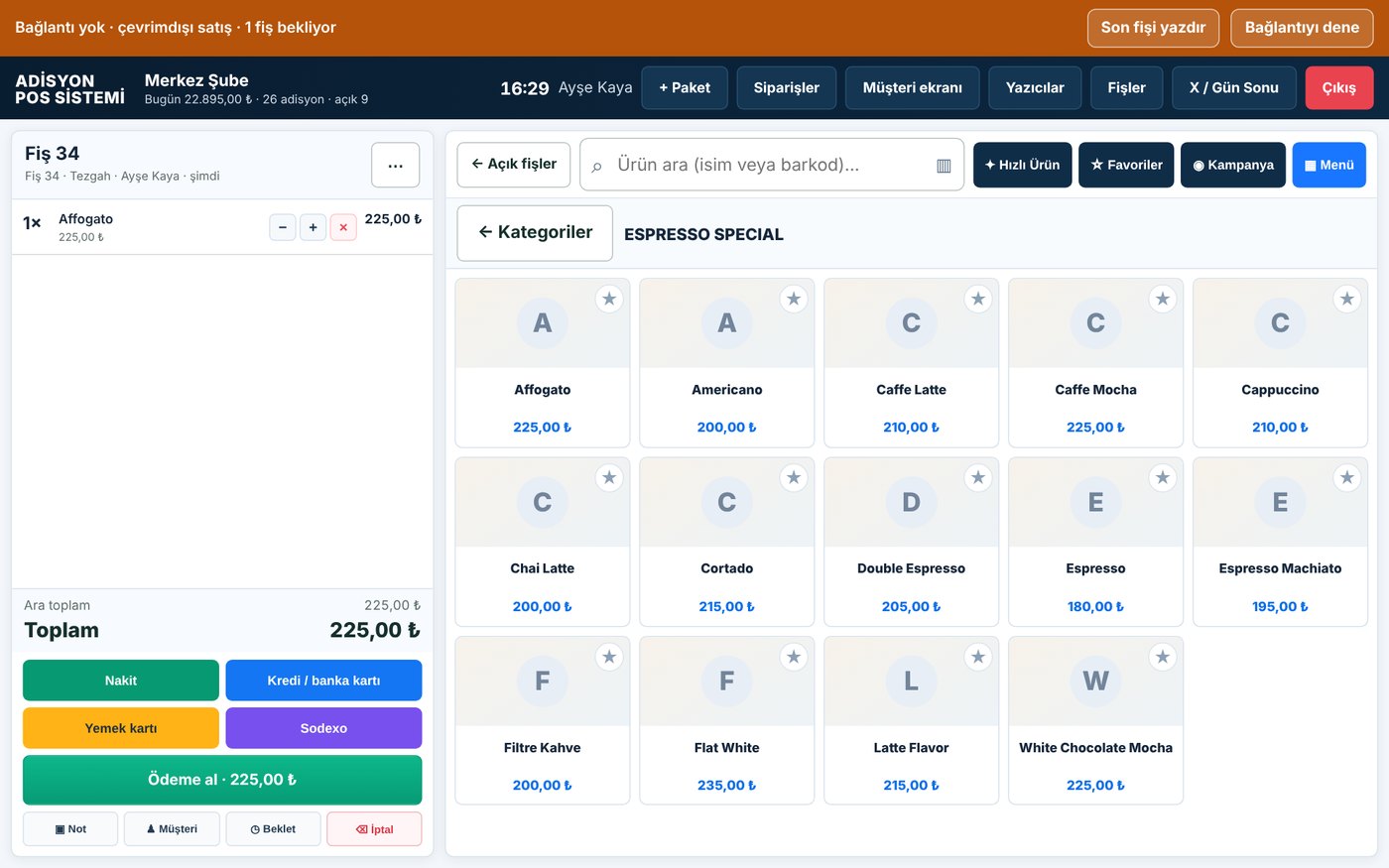Log out with the Çıkış button
This screenshot has width=1389, height=868.
coord(1339,87)
